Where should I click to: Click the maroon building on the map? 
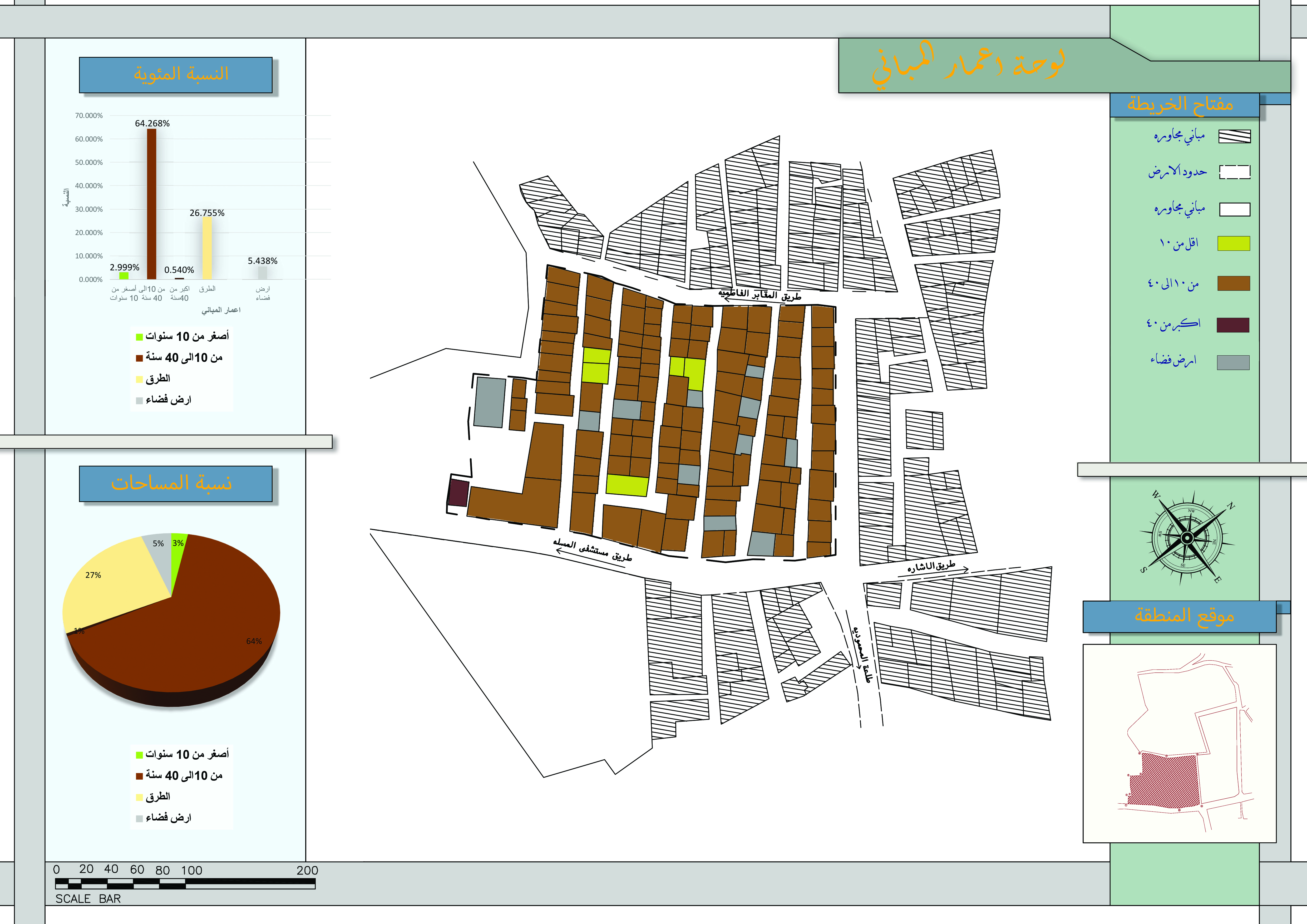pyautogui.click(x=458, y=493)
